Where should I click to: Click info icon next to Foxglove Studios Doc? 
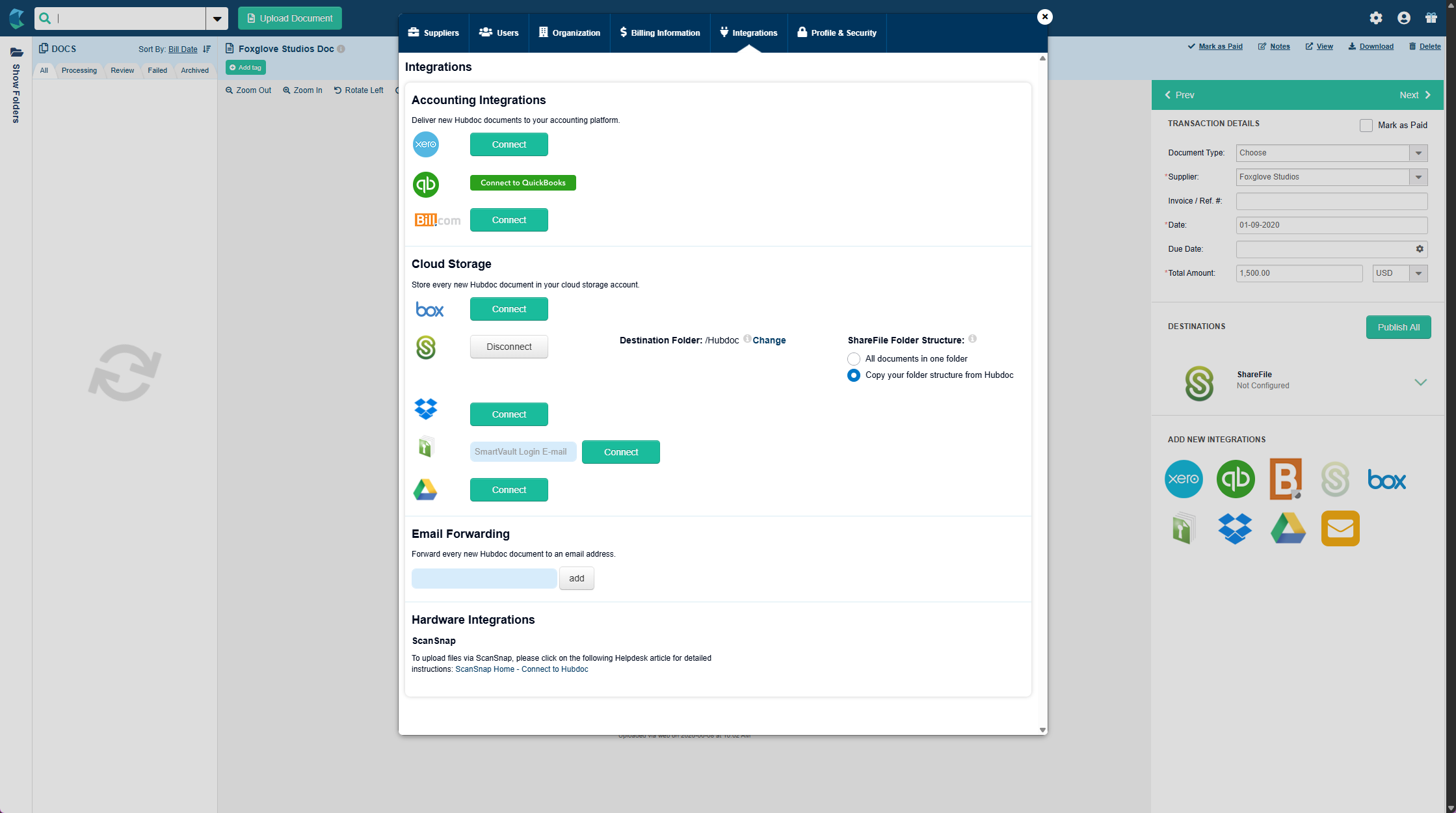(x=341, y=49)
